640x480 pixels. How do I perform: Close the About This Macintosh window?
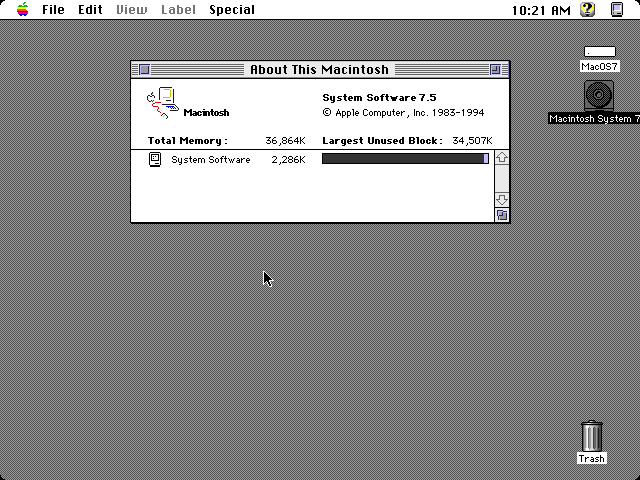point(144,69)
